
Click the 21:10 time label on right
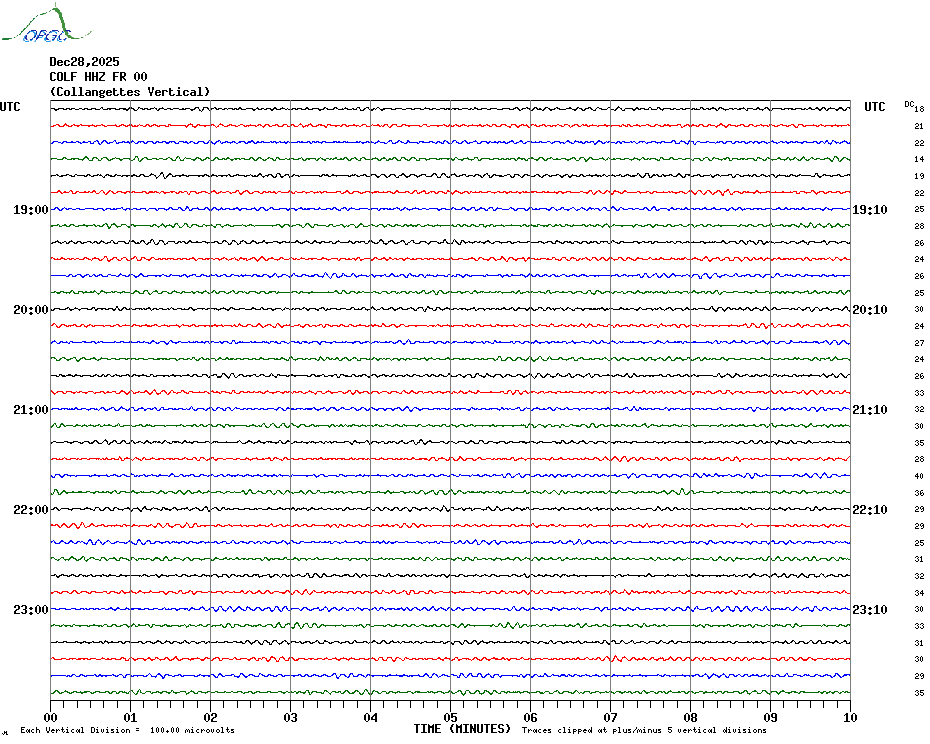(x=869, y=410)
